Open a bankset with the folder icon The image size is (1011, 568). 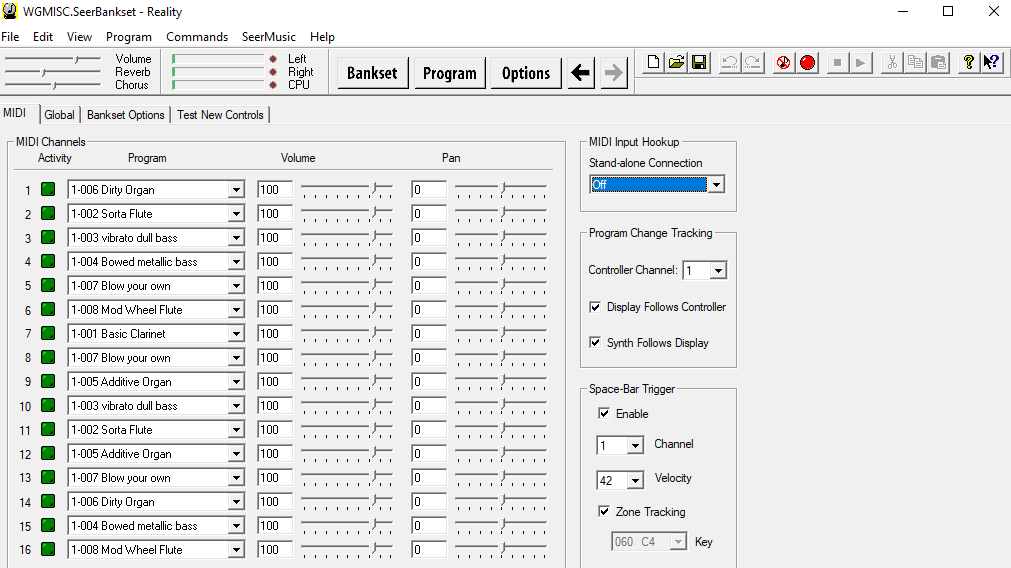[x=676, y=62]
